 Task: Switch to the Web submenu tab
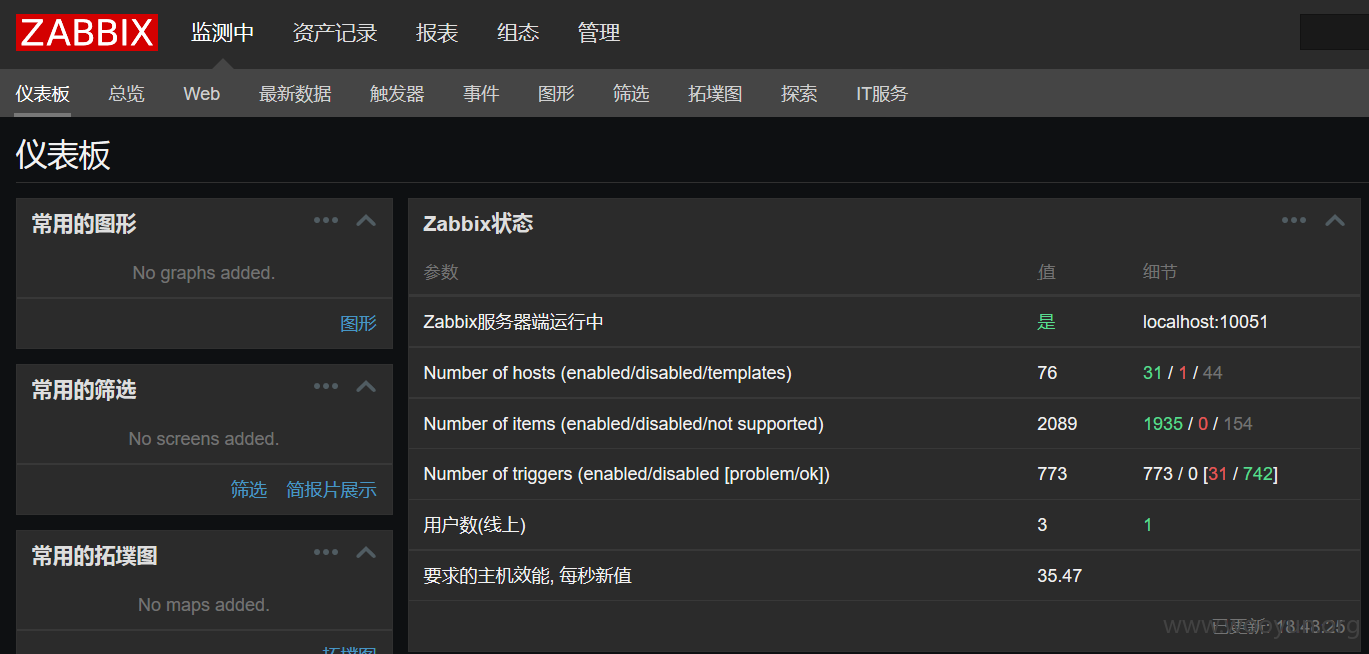(202, 94)
